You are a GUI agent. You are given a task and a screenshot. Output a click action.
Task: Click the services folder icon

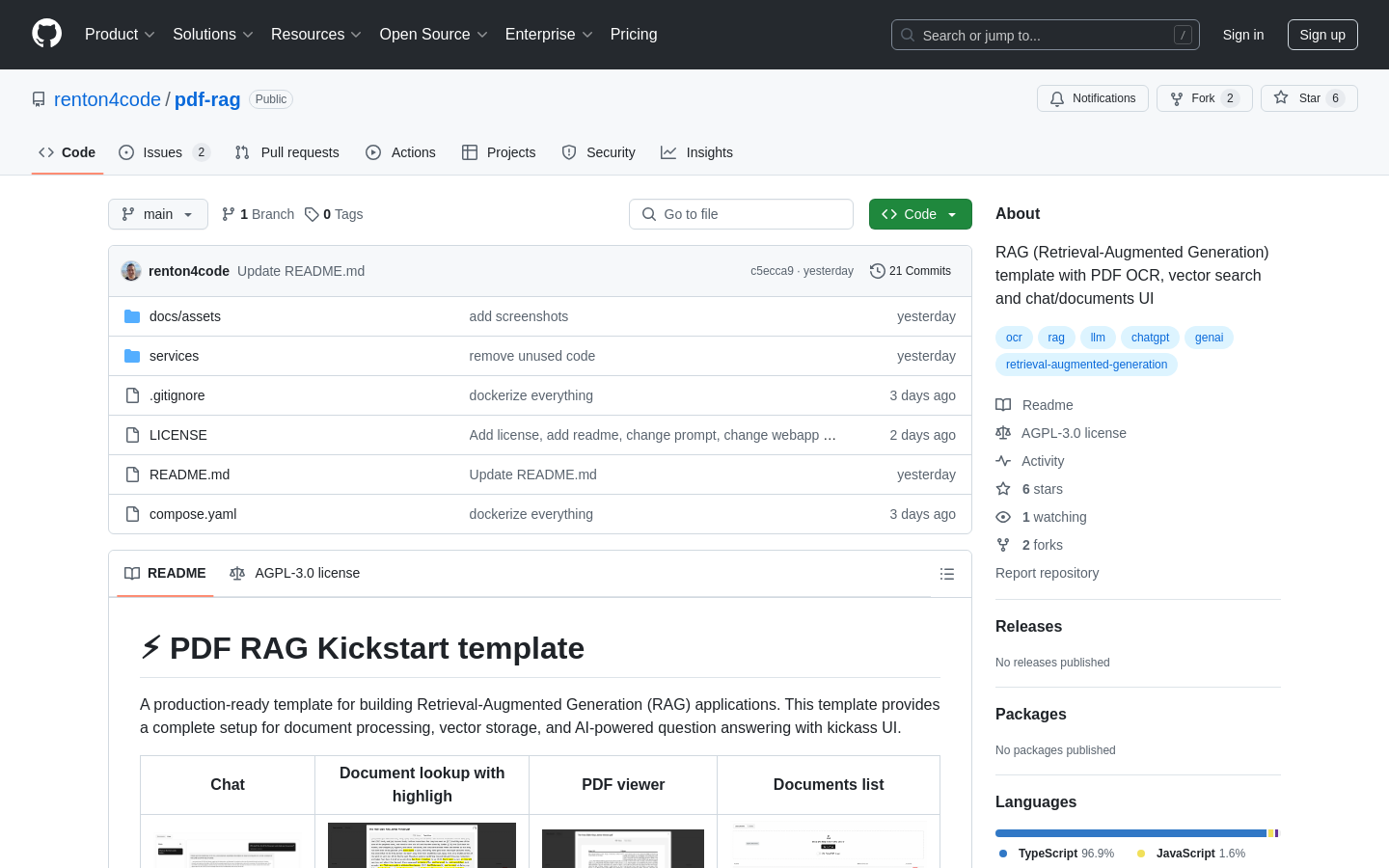(132, 356)
